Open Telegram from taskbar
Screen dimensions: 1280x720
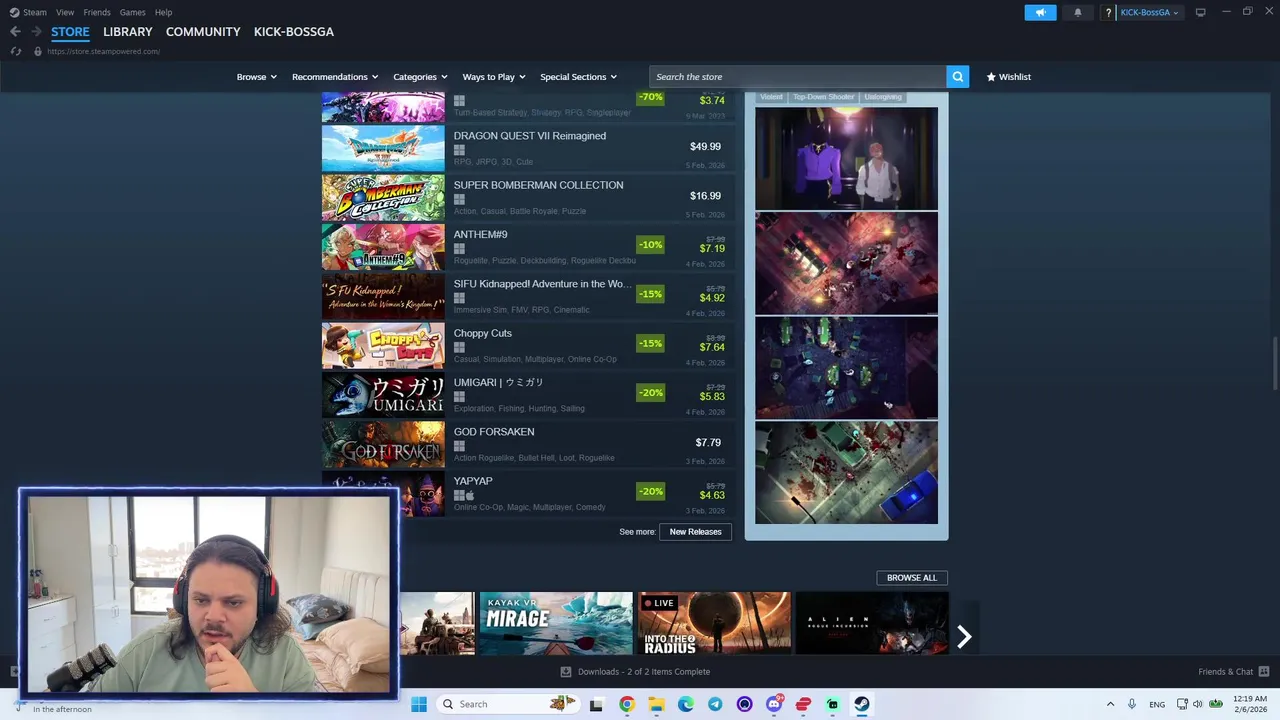715,704
